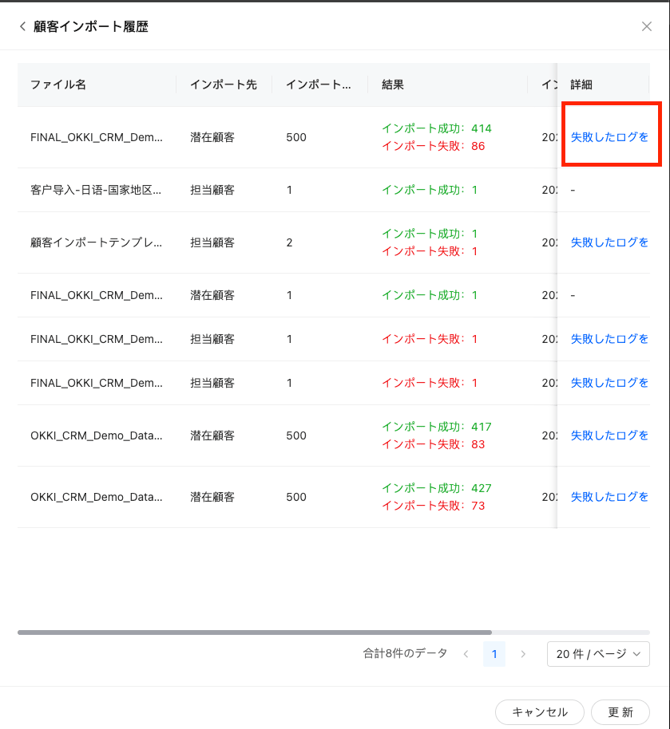Open failed log link for 417 success row
Image resolution: width=670 pixels, height=729 pixels.
tap(609, 435)
